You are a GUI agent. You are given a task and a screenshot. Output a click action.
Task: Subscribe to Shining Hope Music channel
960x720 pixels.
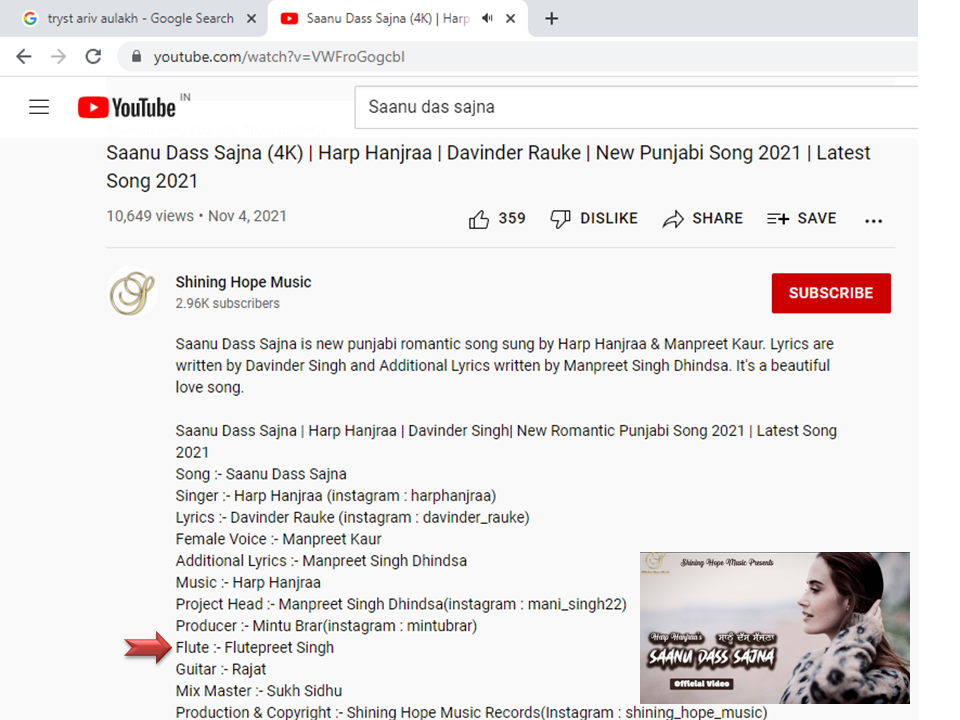tap(830, 293)
